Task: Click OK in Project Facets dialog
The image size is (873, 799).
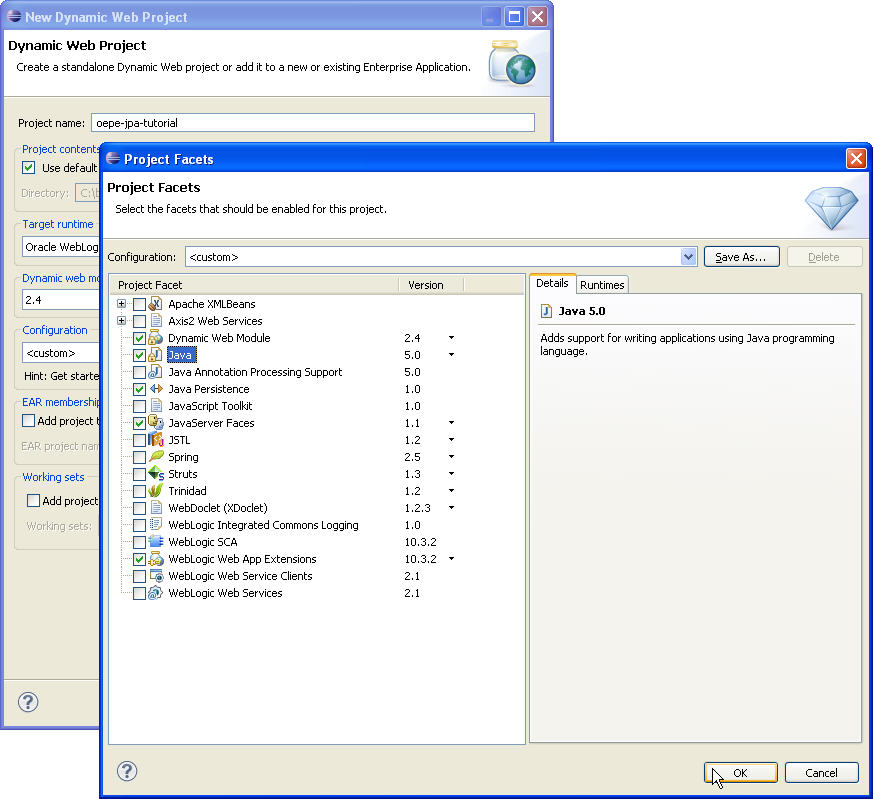Action: click(740, 773)
